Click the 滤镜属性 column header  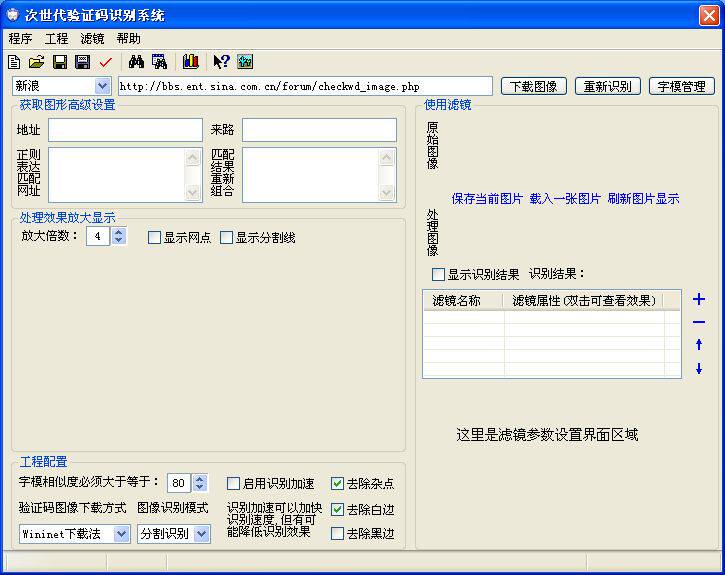click(x=584, y=301)
